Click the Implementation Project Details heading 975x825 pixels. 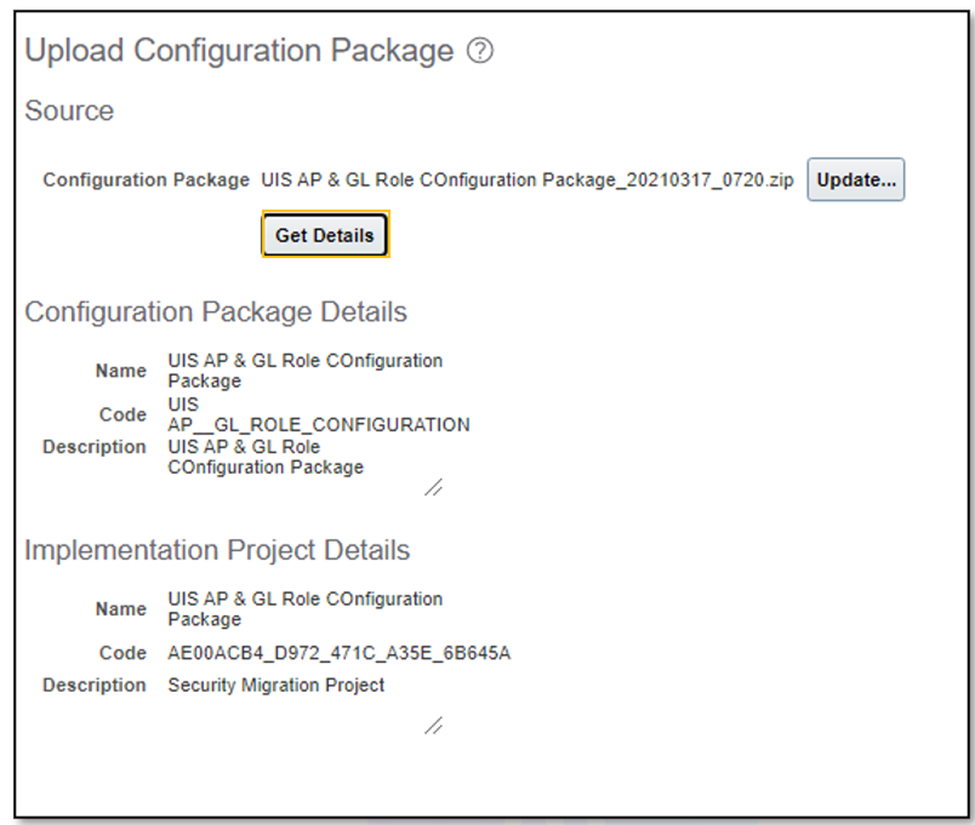coord(217,550)
